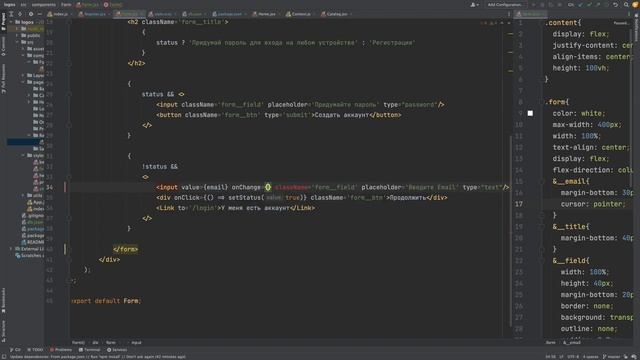Open the editor tabs overflow menu icon
The width and height of the screenshot is (640, 360).
coord(509,14)
